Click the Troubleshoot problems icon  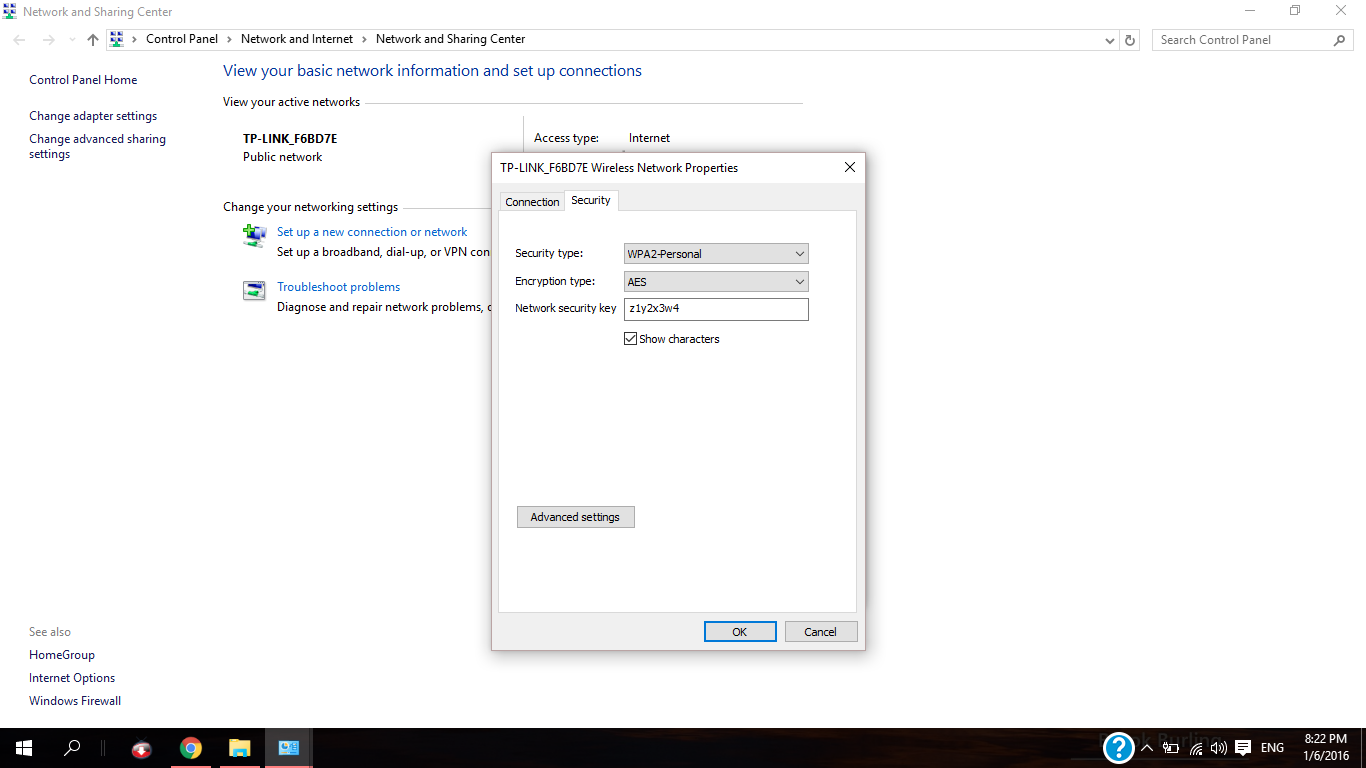click(254, 291)
